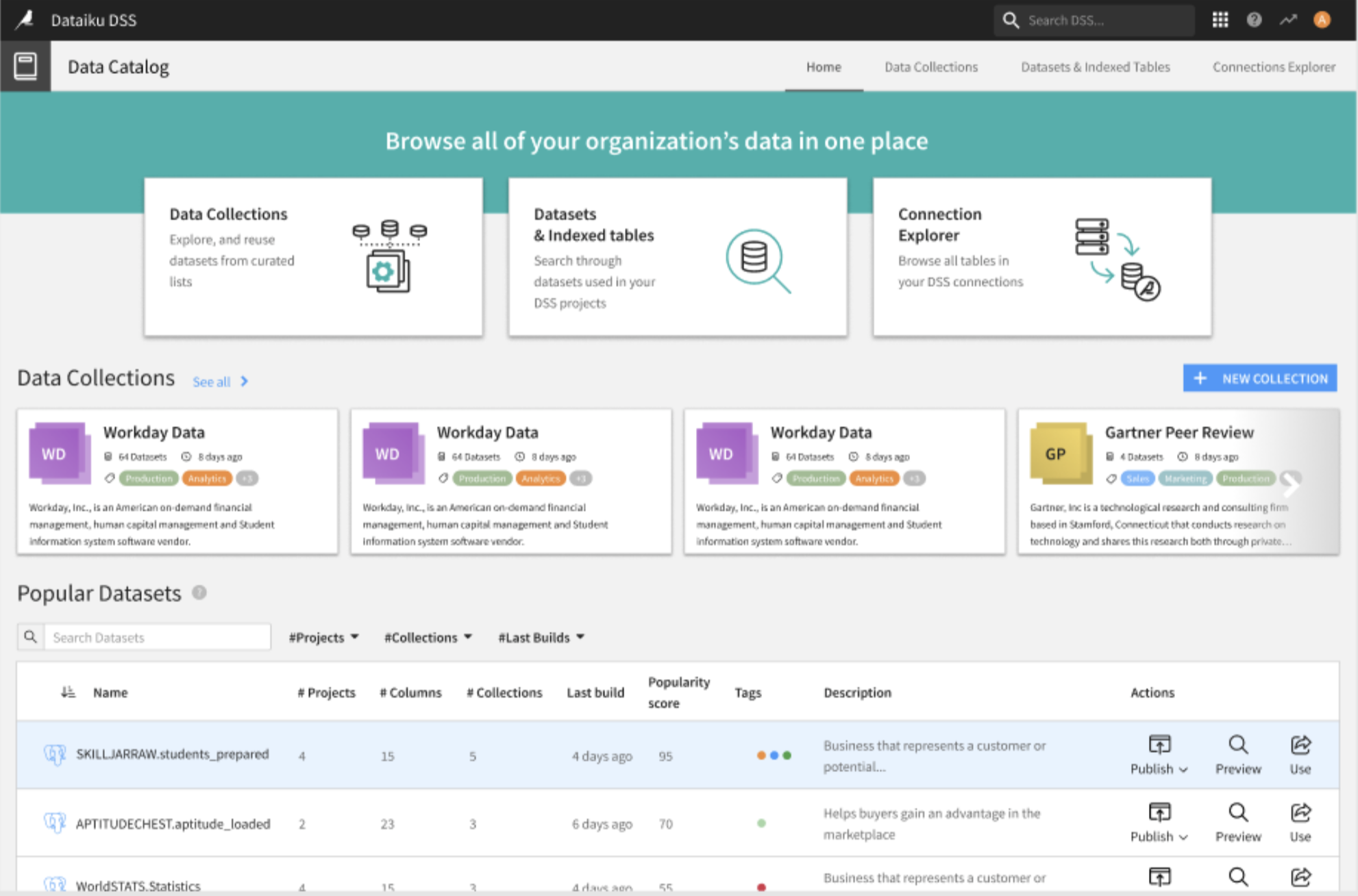Click the # Projects column header
The width and height of the screenshot is (1358, 896).
click(x=326, y=692)
